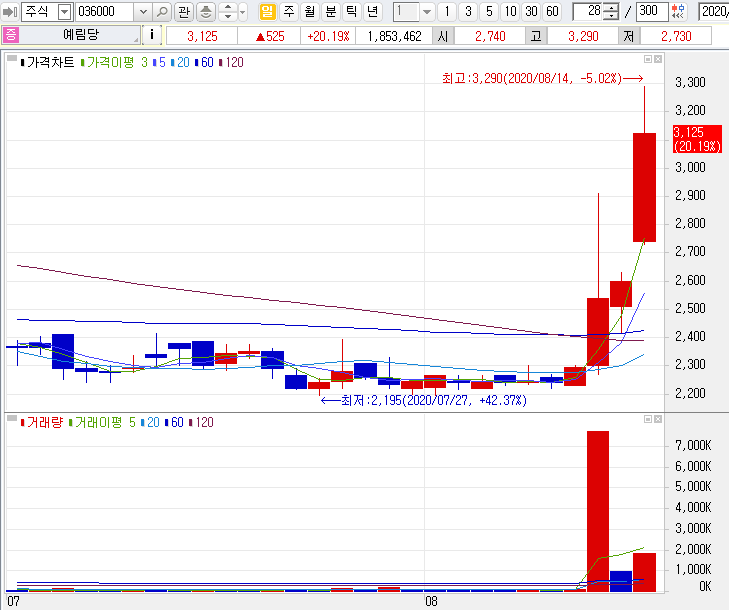729x610 pixels.
Task: Click the high price value 3,290 in quote bar
Action: point(583,36)
